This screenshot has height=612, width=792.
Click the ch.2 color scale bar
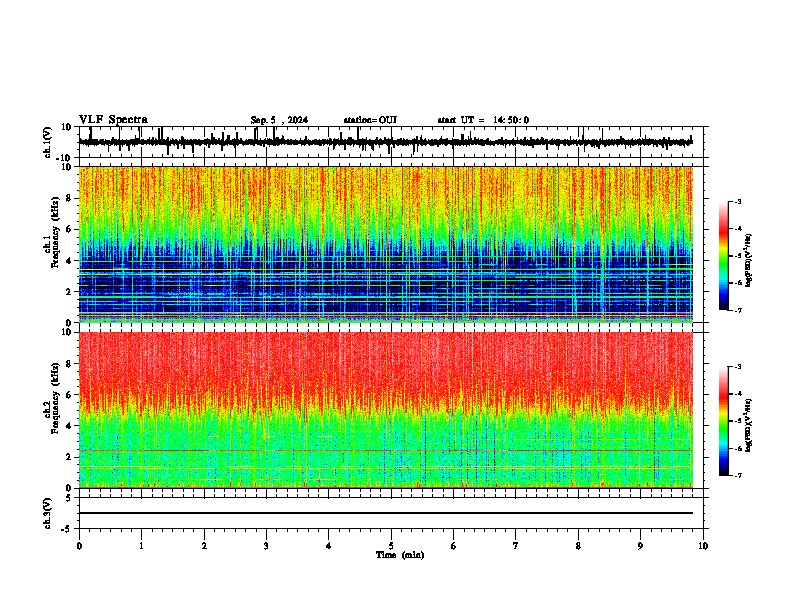pyautogui.click(x=724, y=421)
